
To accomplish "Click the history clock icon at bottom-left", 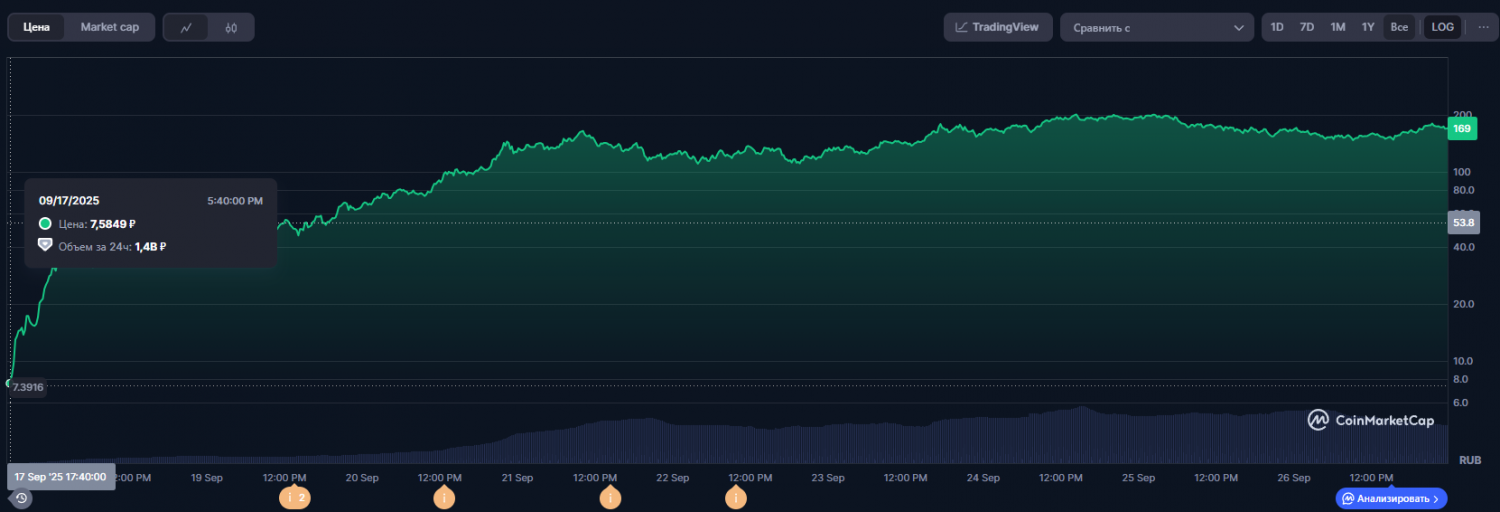I will (x=21, y=497).
